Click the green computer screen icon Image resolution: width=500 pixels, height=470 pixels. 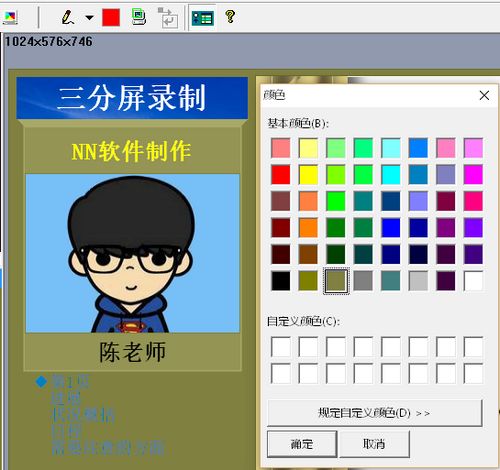point(139,17)
